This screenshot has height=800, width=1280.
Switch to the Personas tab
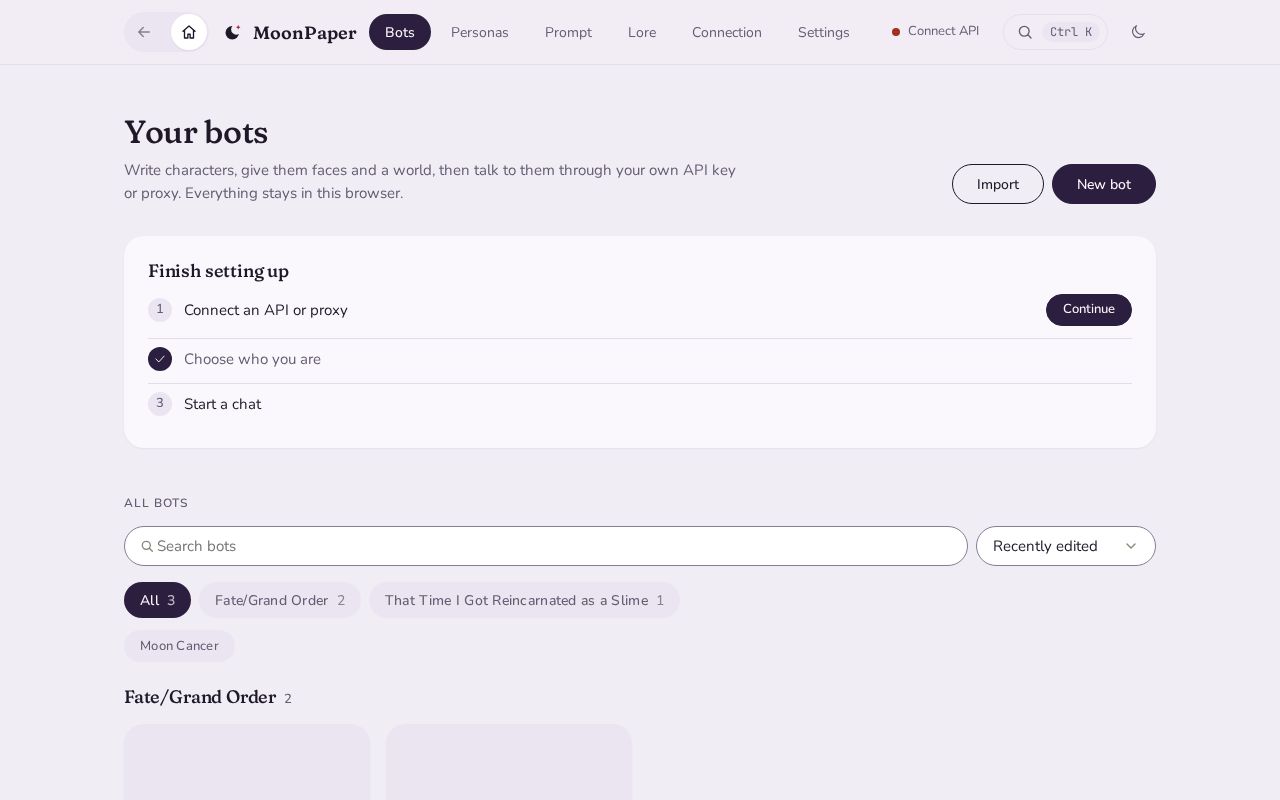click(x=480, y=32)
